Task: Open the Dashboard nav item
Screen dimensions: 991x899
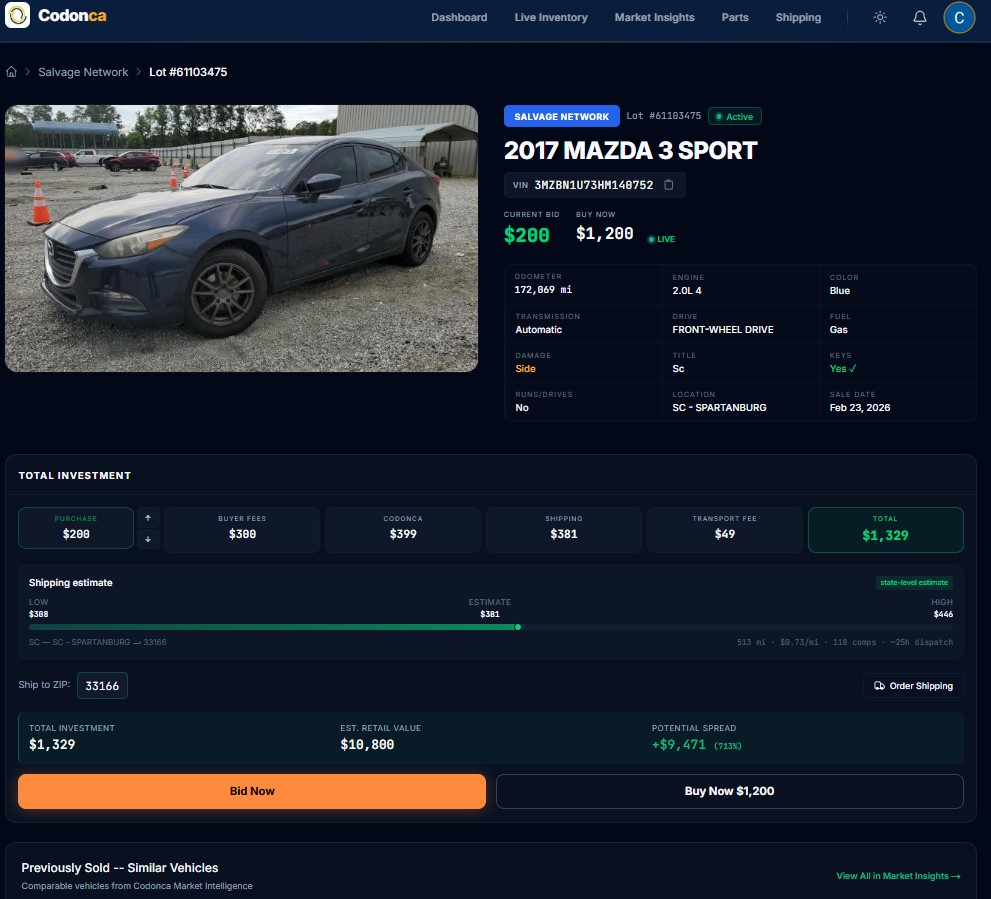Action: click(x=459, y=17)
